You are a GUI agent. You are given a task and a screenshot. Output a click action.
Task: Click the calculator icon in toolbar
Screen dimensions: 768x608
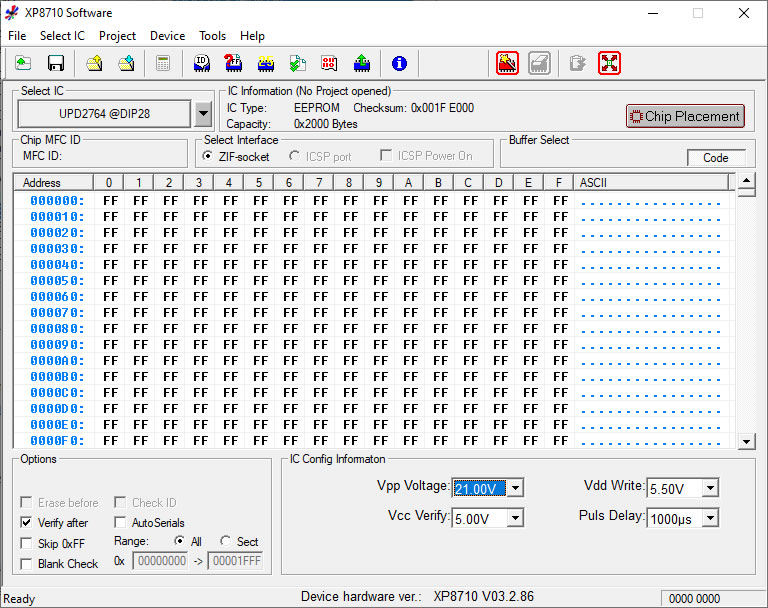pos(162,64)
